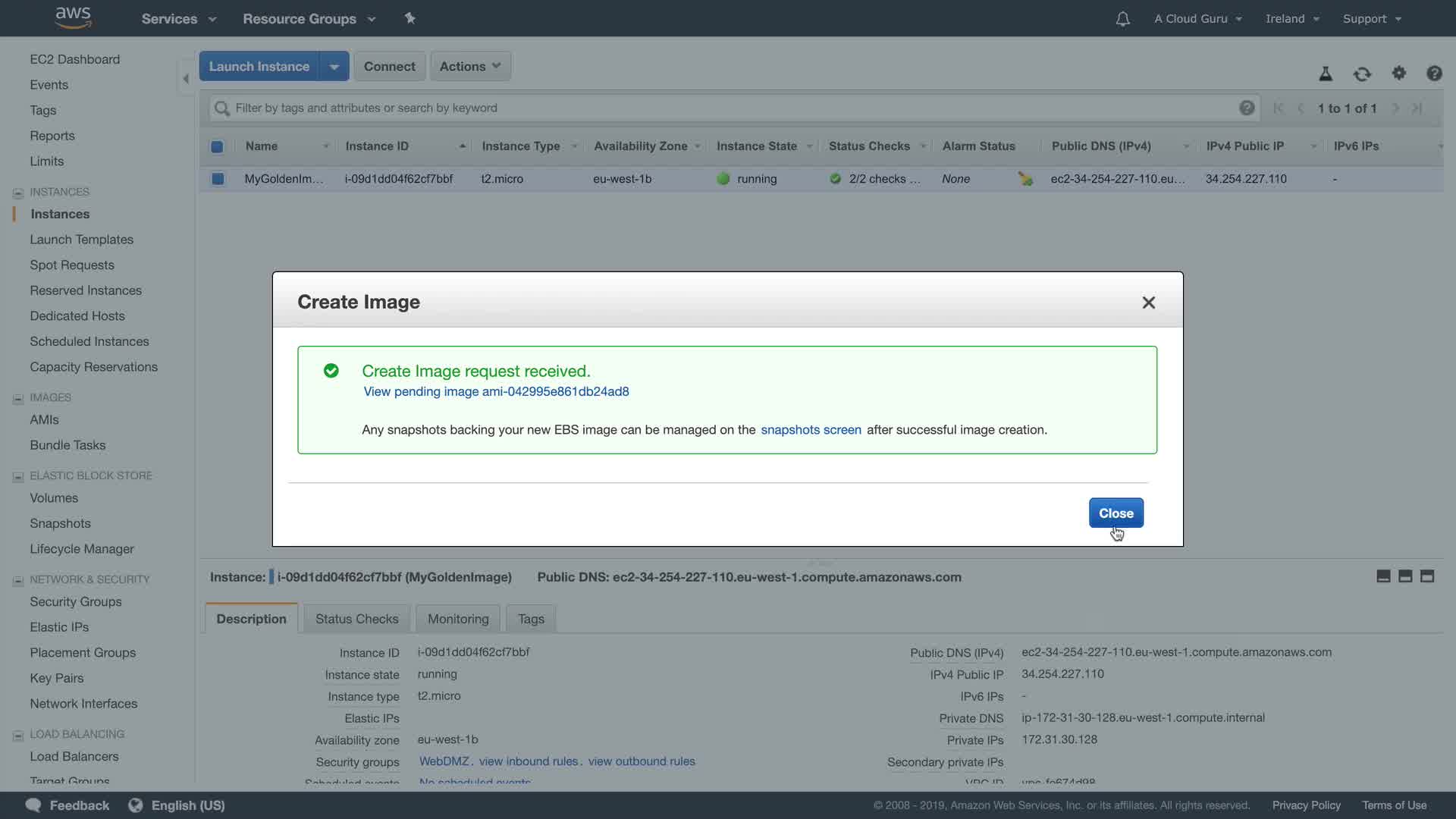1456x819 pixels.
Task: Toggle the select-all instances checkbox
Action: pyautogui.click(x=217, y=146)
